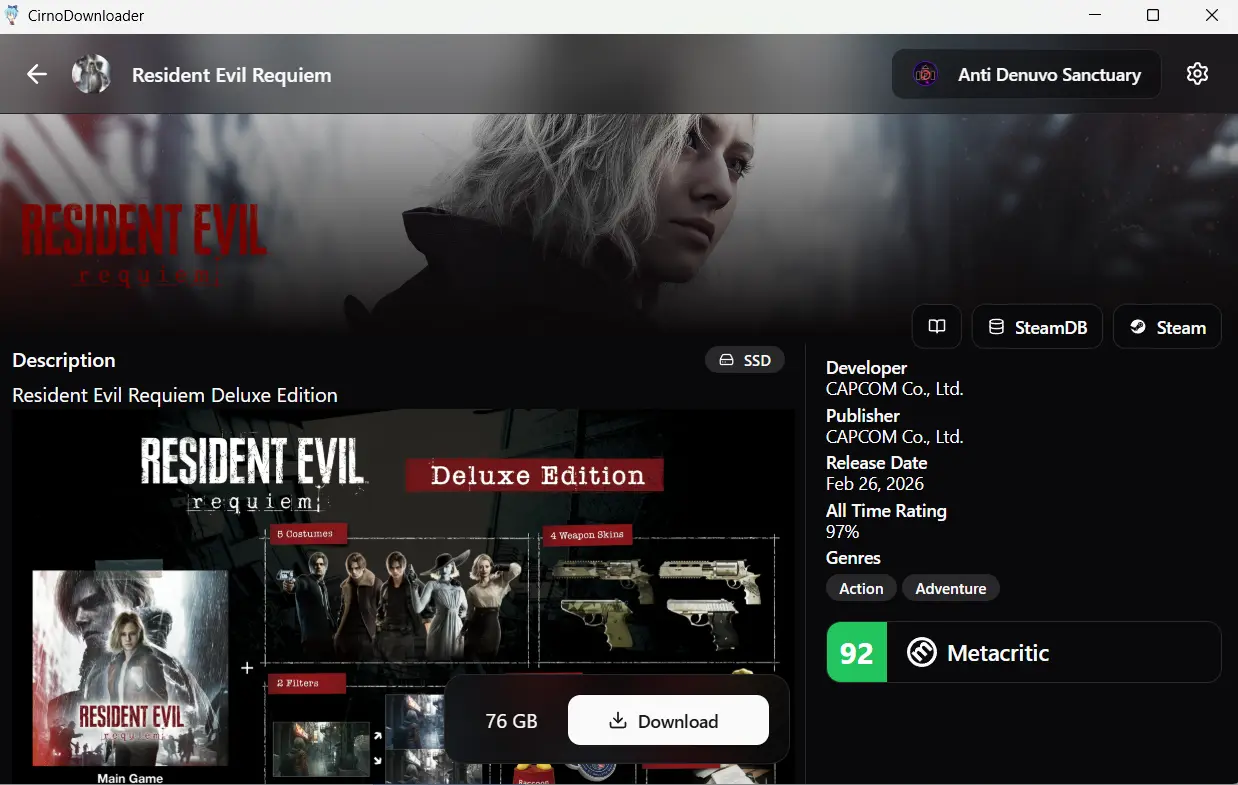Image resolution: width=1238 pixels, height=785 pixels.
Task: Open the settings gear icon
Action: coord(1197,74)
